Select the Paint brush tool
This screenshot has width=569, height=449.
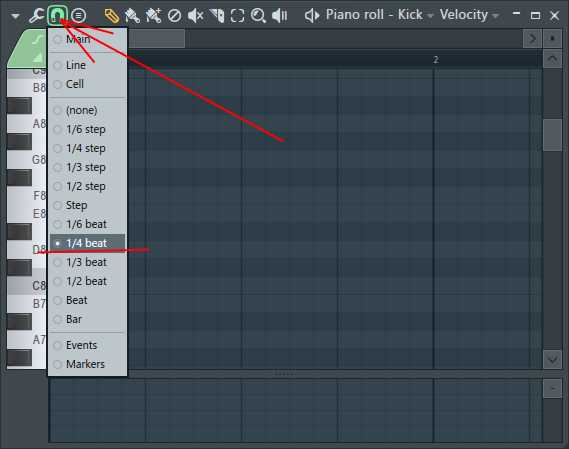click(x=132, y=16)
